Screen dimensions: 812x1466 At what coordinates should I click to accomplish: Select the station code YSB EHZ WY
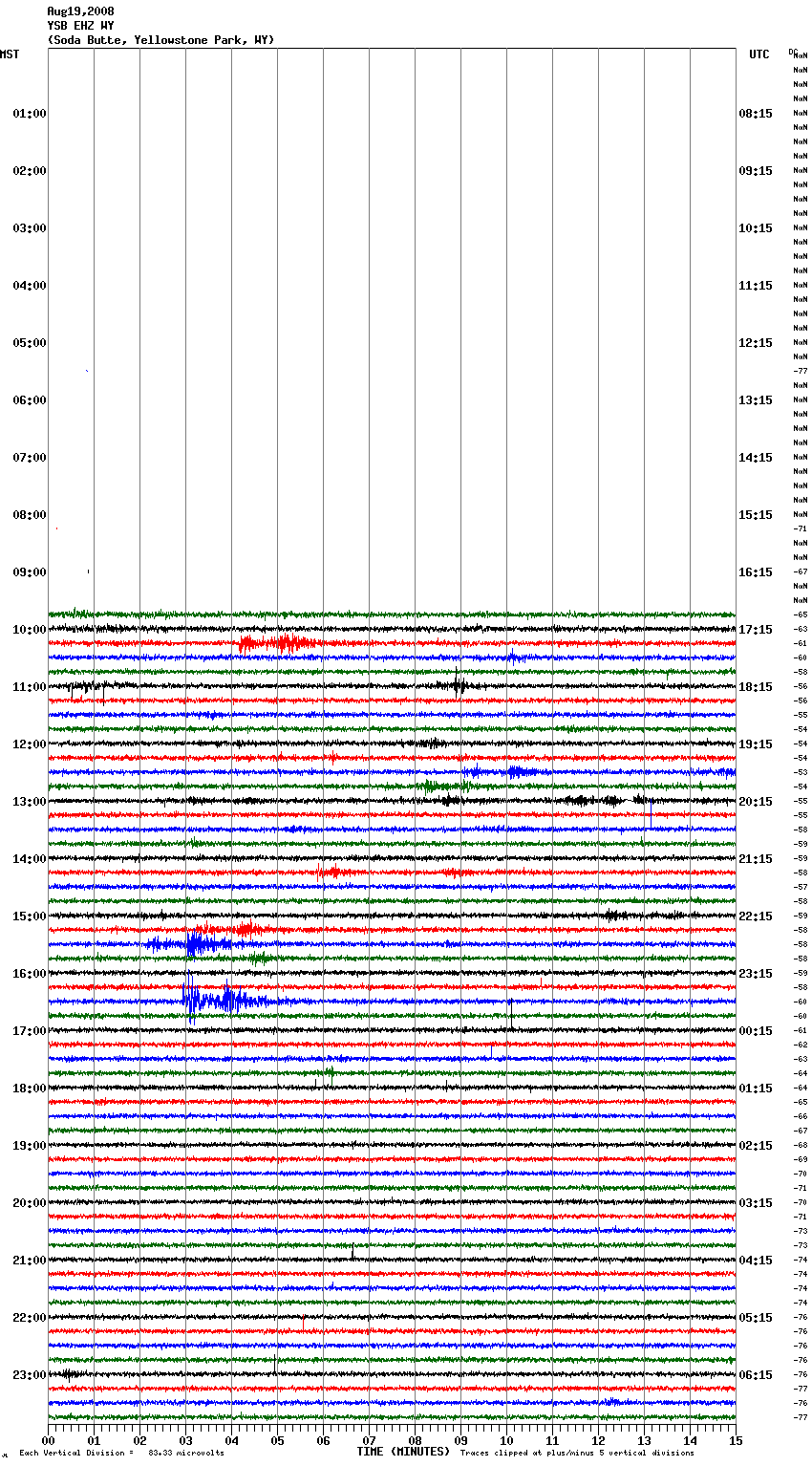(x=80, y=26)
